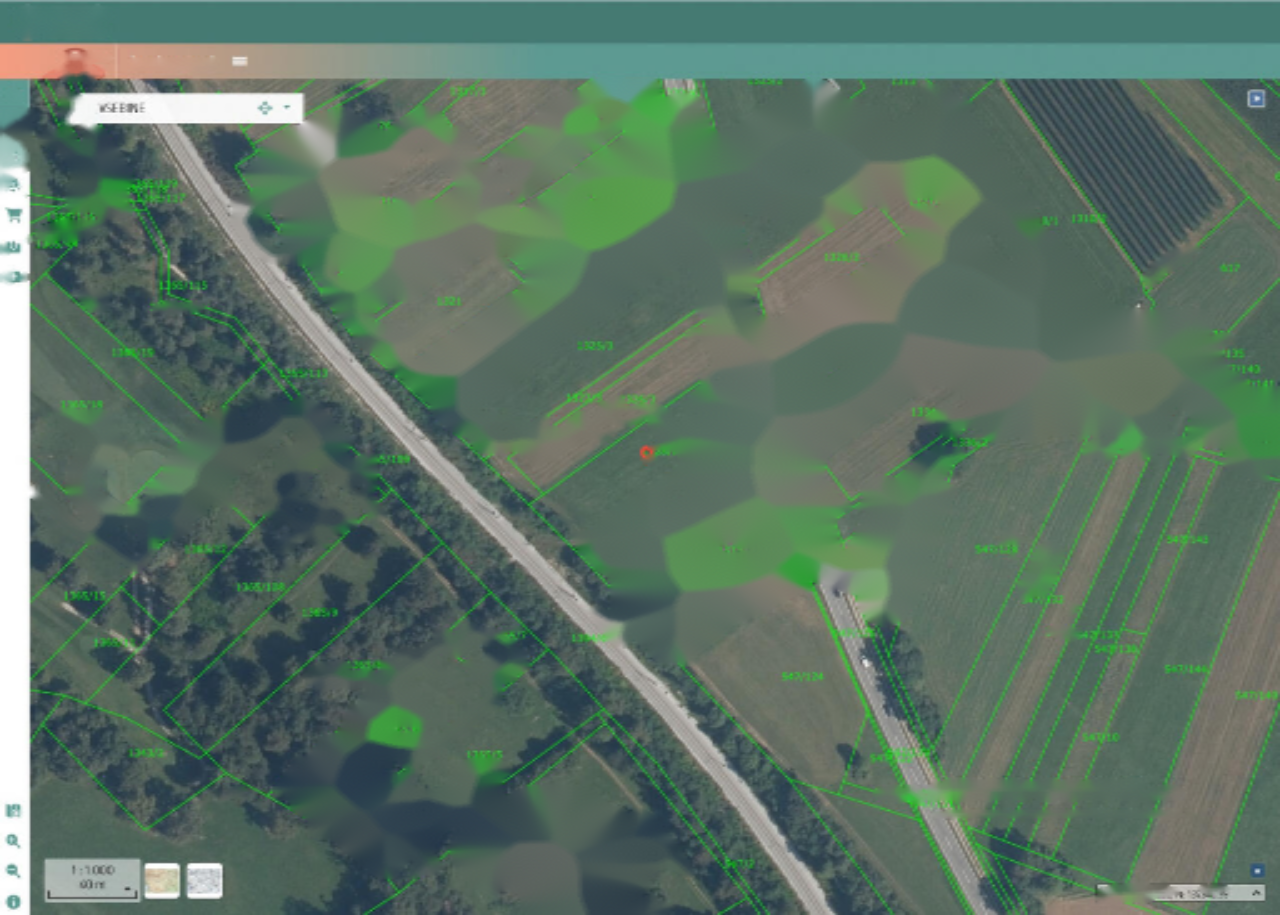
Task: Click the save map icon in sidebar
Action: 13,811
